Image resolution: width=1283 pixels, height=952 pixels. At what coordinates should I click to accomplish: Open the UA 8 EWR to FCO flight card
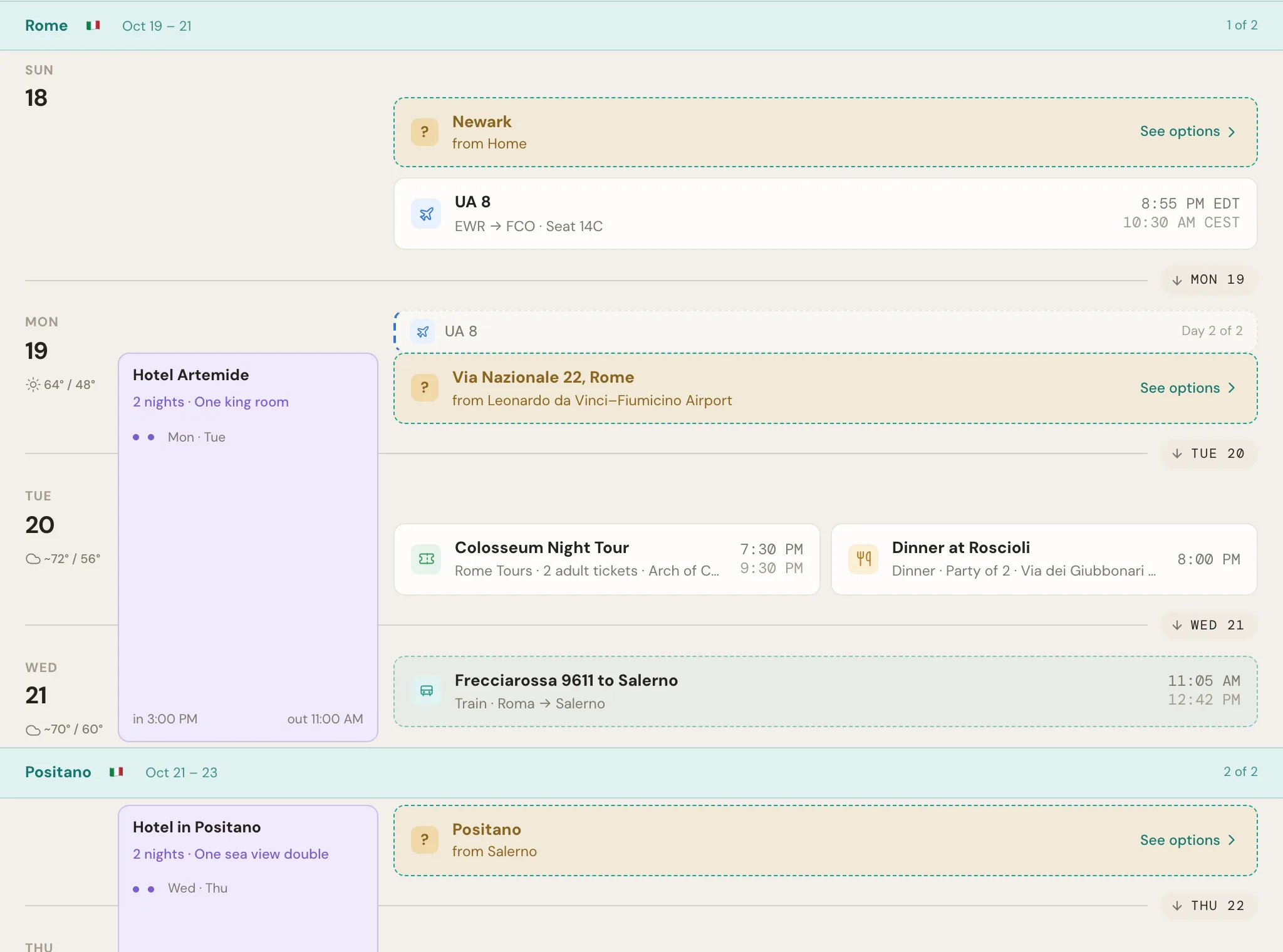pyautogui.click(x=826, y=214)
